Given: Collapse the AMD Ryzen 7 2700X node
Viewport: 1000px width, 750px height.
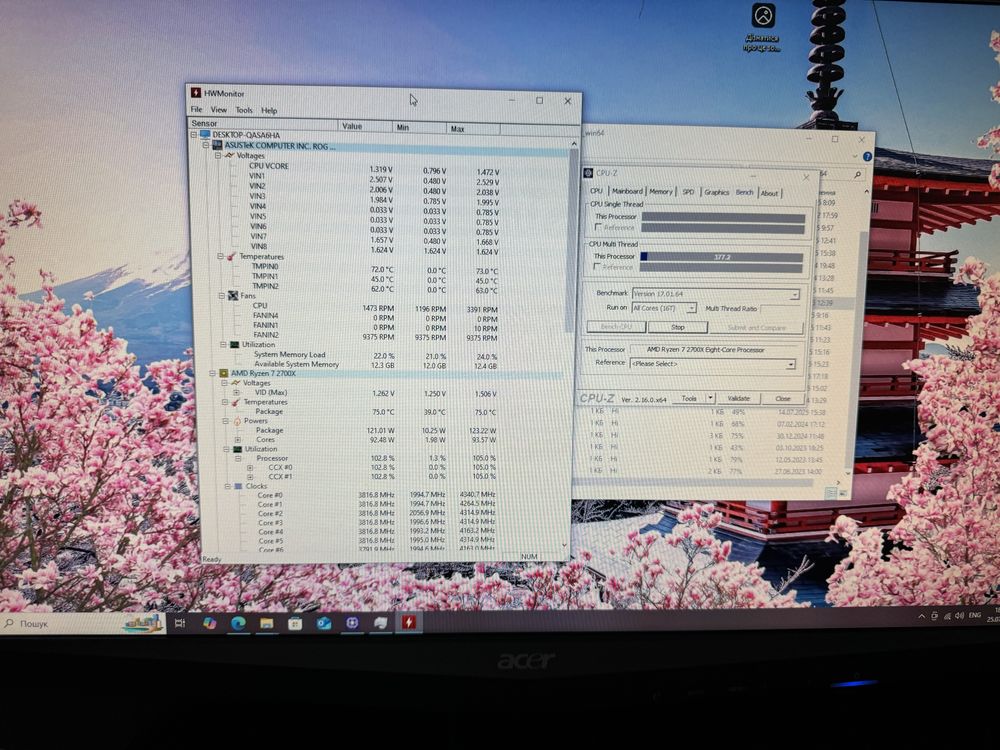Looking at the screenshot, I should point(213,373).
